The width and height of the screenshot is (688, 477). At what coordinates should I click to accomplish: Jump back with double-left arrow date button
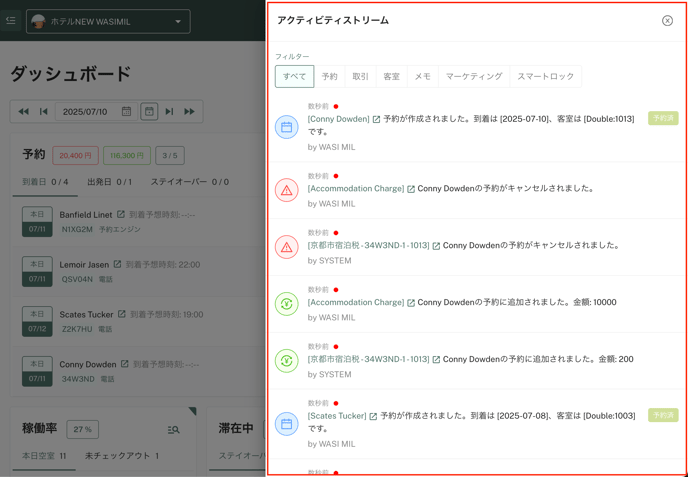click(23, 111)
